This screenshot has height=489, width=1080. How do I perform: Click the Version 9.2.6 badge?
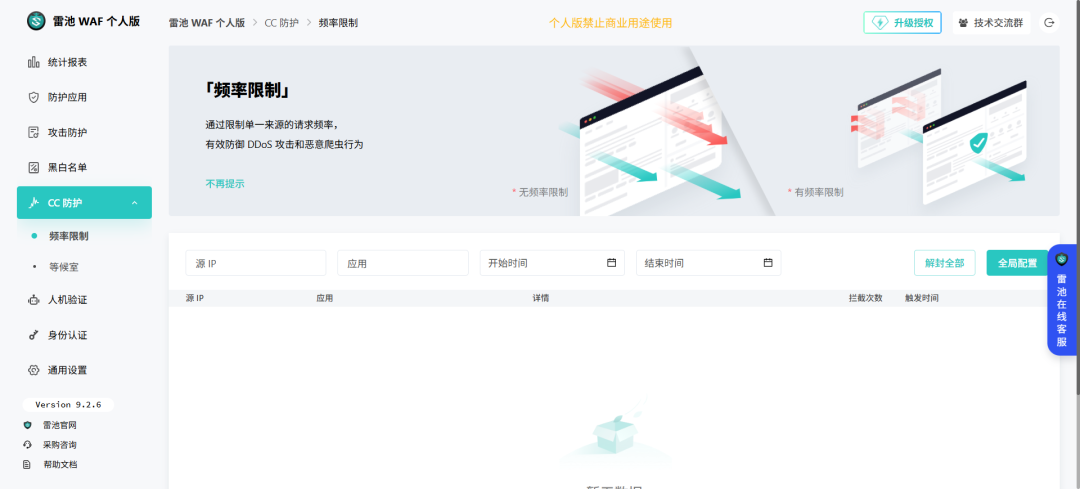68,405
